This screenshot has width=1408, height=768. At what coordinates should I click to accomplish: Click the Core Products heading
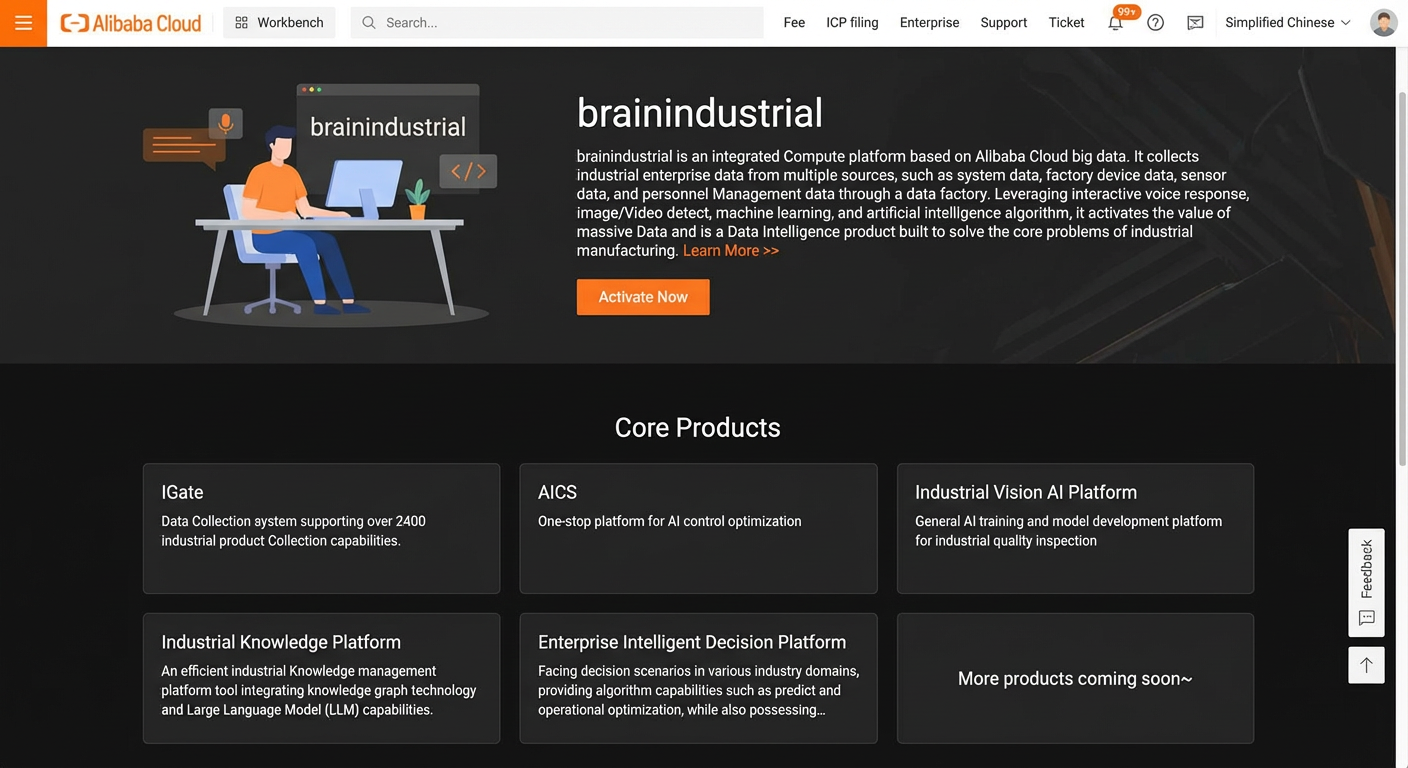pos(697,427)
